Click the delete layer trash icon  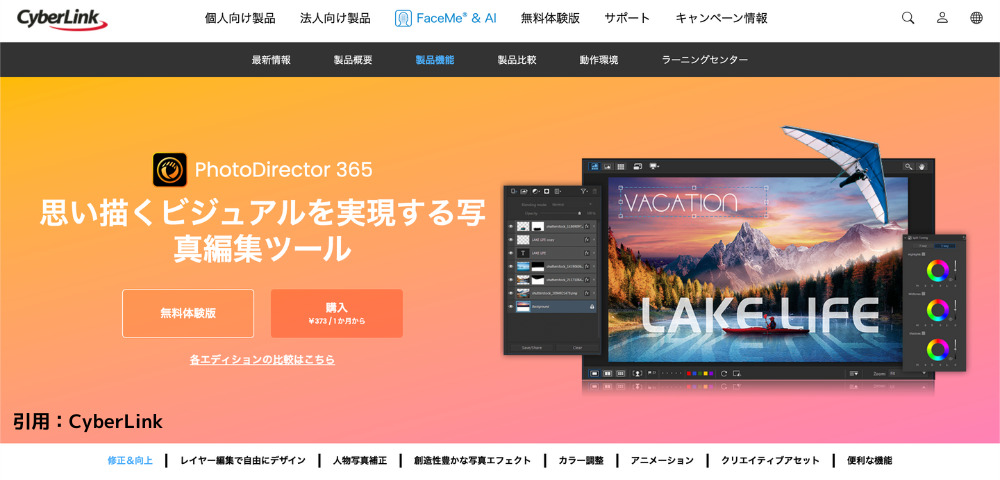(594, 191)
